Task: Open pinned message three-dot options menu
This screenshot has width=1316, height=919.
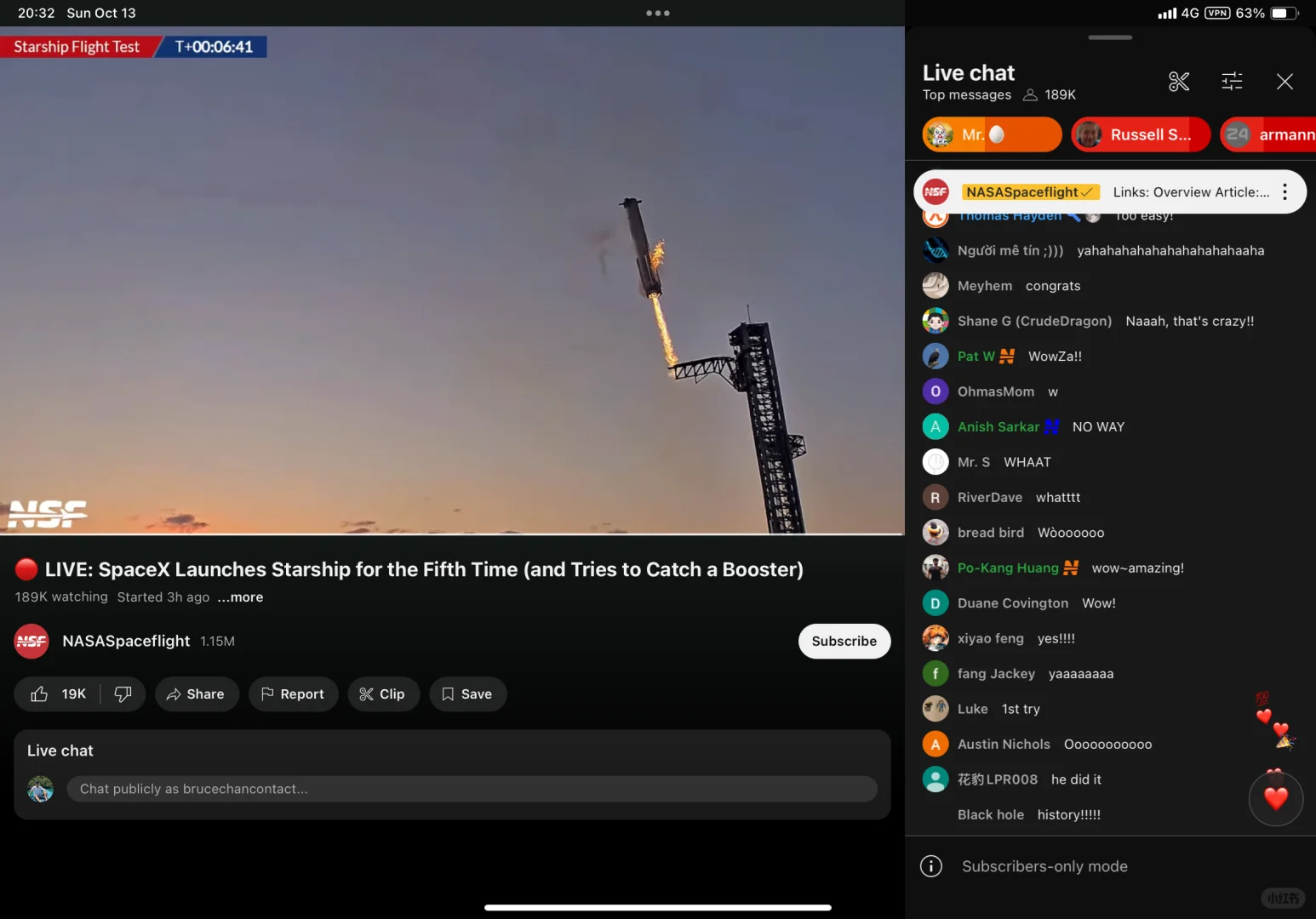Action: click(x=1285, y=192)
